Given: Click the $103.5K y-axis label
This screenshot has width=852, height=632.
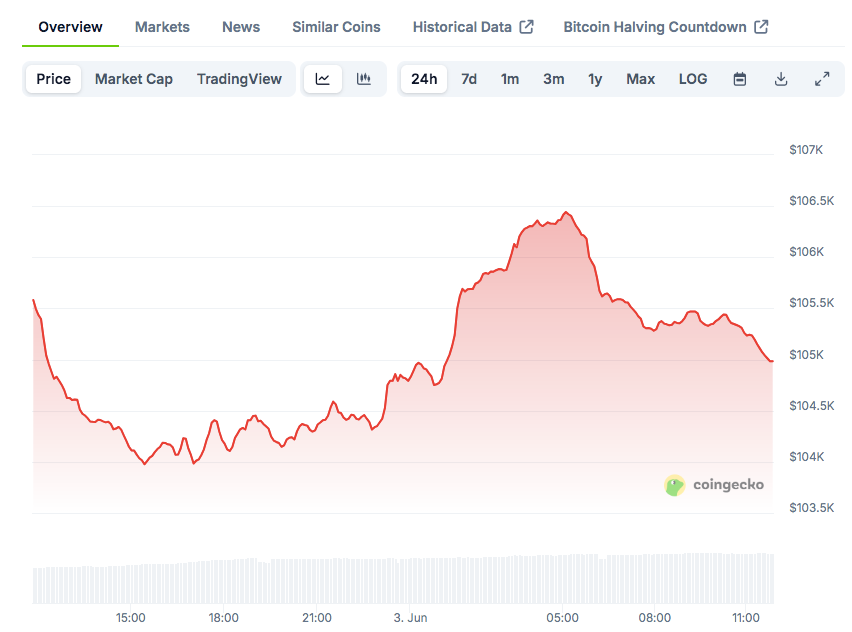Looking at the screenshot, I should tap(811, 508).
